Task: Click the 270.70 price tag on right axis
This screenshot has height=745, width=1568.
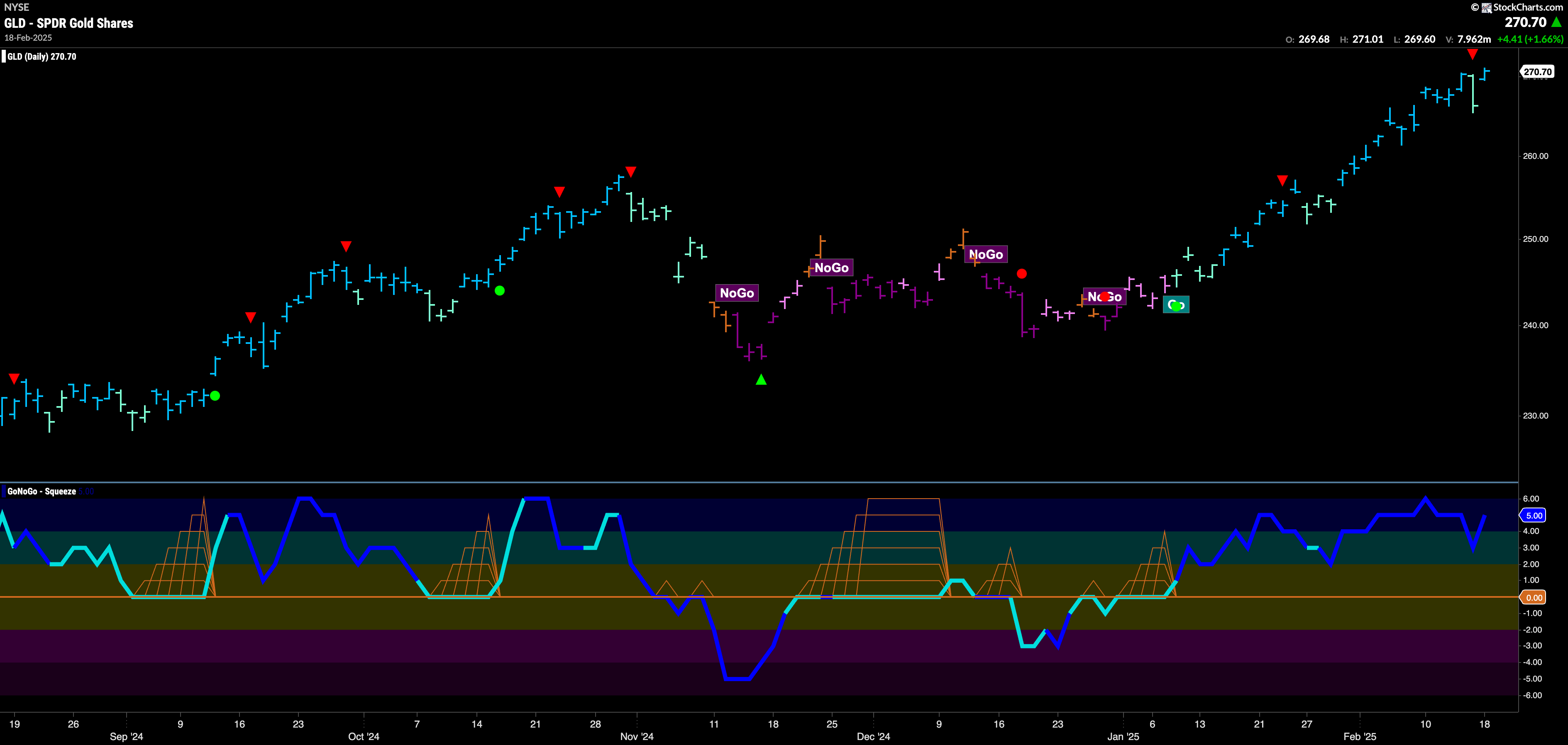Action: point(1537,72)
